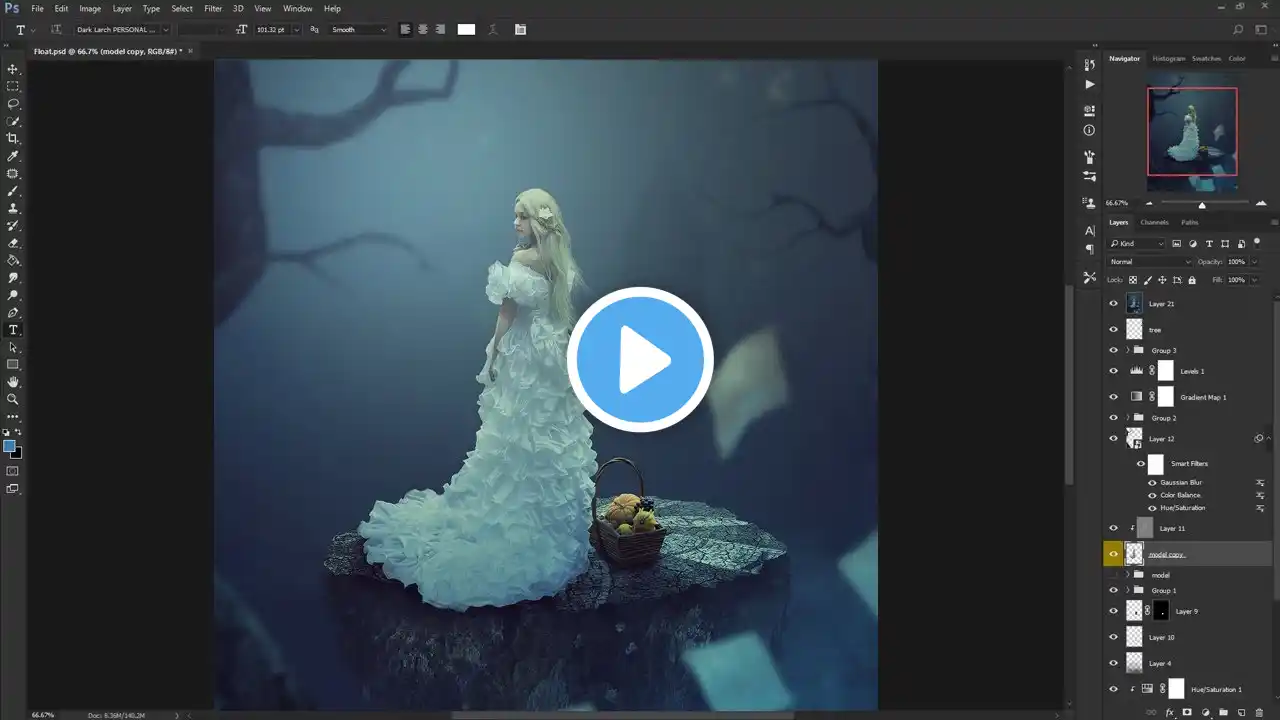Select the Hand tool
The height and width of the screenshot is (720, 1280).
13,382
